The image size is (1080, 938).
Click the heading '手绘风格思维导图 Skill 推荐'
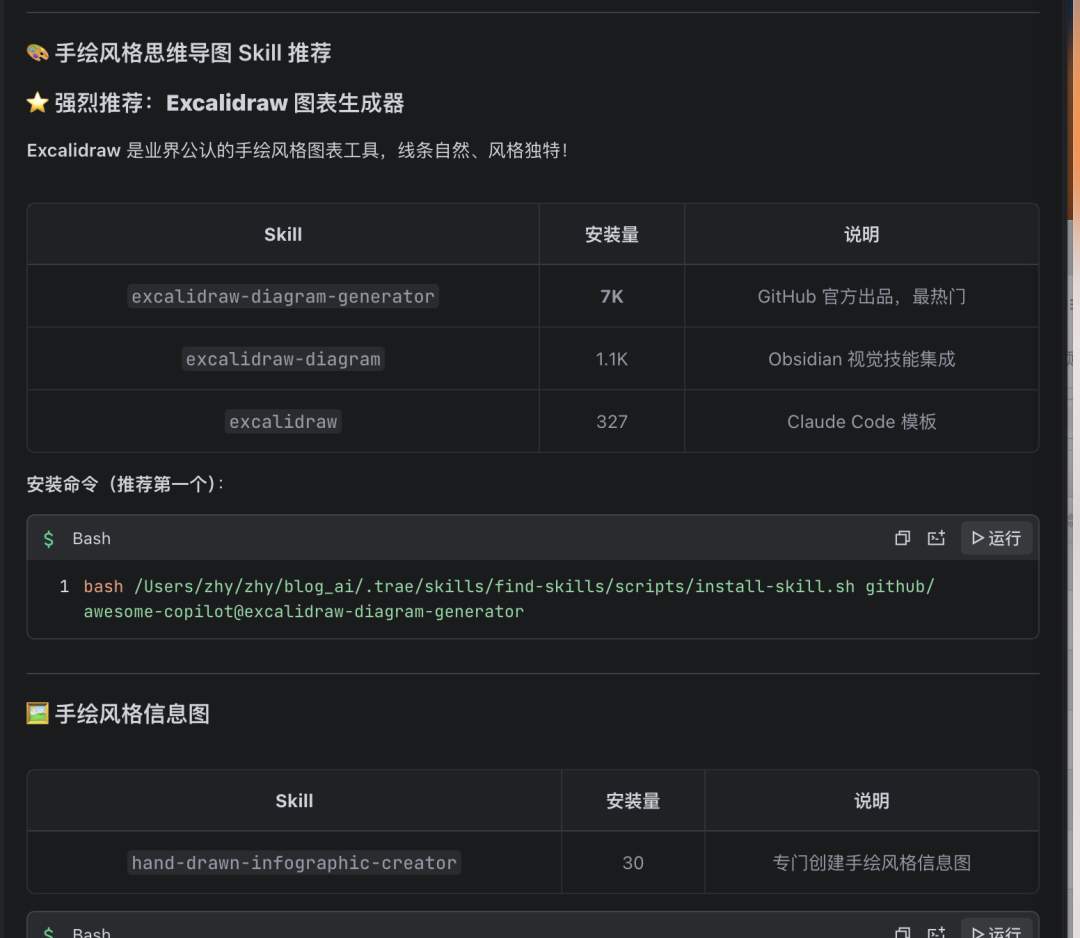pyautogui.click(x=193, y=53)
